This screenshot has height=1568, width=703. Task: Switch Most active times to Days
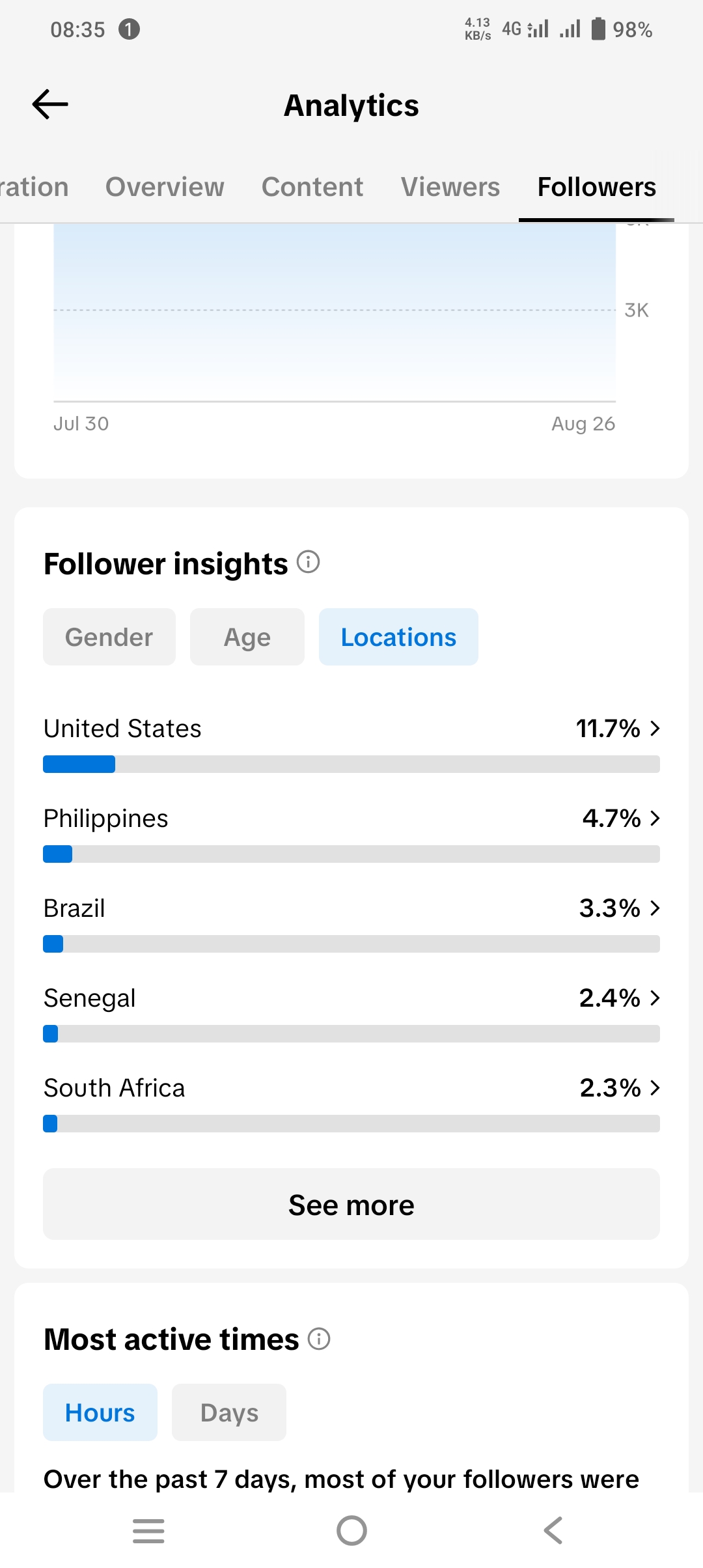(x=229, y=1412)
